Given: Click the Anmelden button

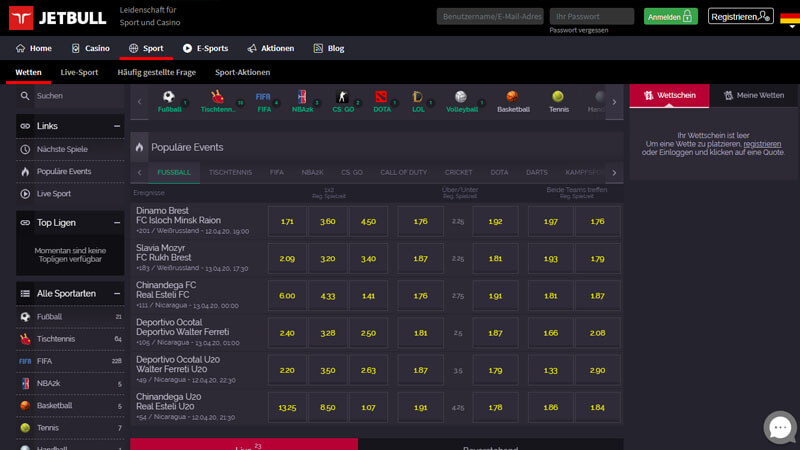Looking at the screenshot, I should pyautogui.click(x=670, y=16).
